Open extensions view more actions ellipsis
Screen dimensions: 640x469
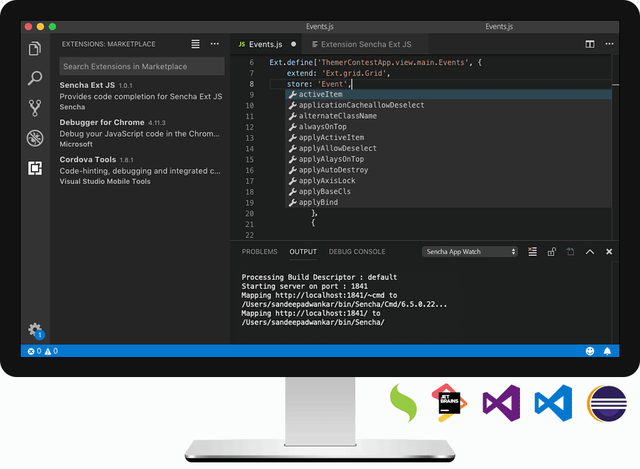(215, 44)
